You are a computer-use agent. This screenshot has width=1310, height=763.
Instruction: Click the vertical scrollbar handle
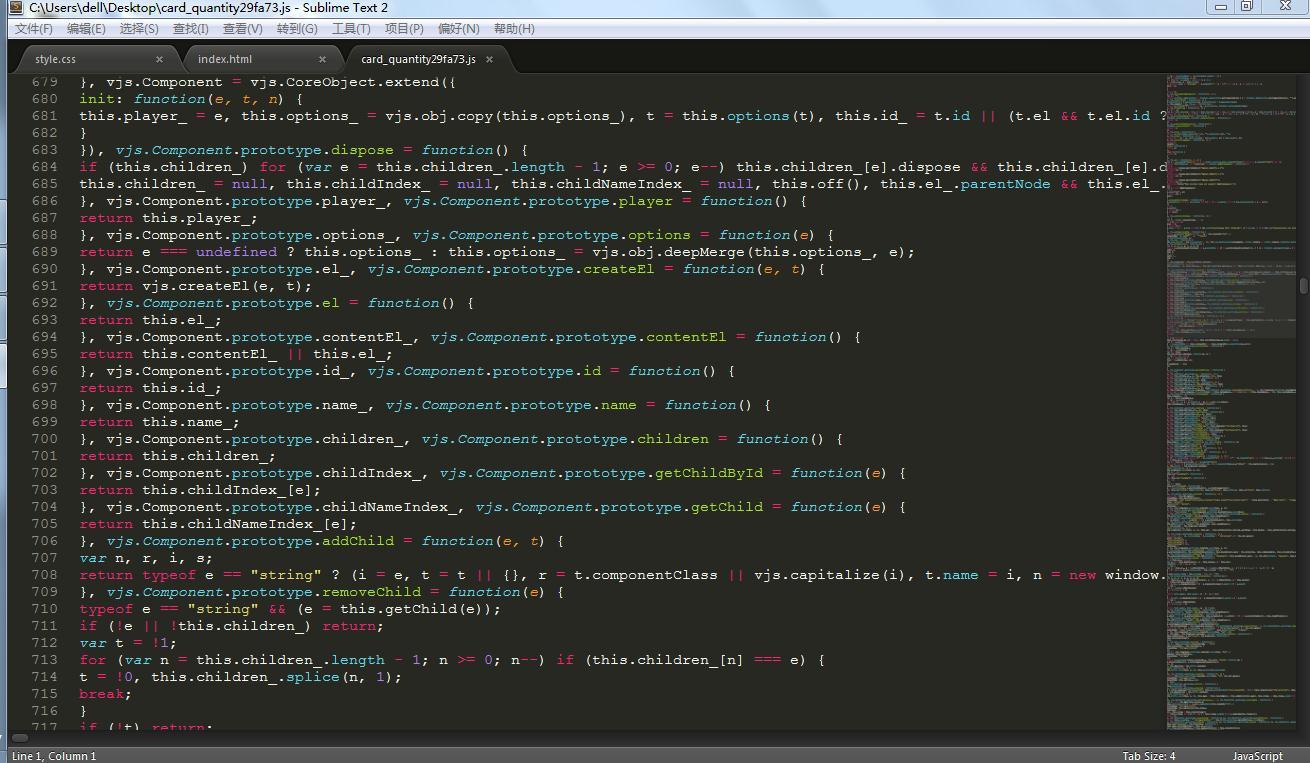click(1303, 287)
